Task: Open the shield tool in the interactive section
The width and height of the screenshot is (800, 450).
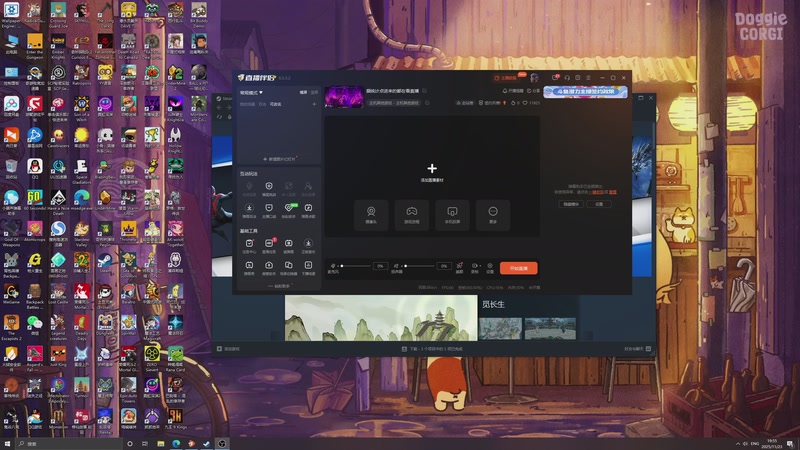Action: tap(269, 188)
